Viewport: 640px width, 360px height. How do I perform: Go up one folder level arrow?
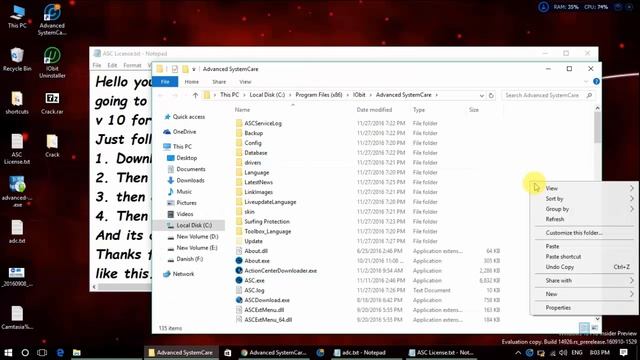pyautogui.click(x=195, y=95)
